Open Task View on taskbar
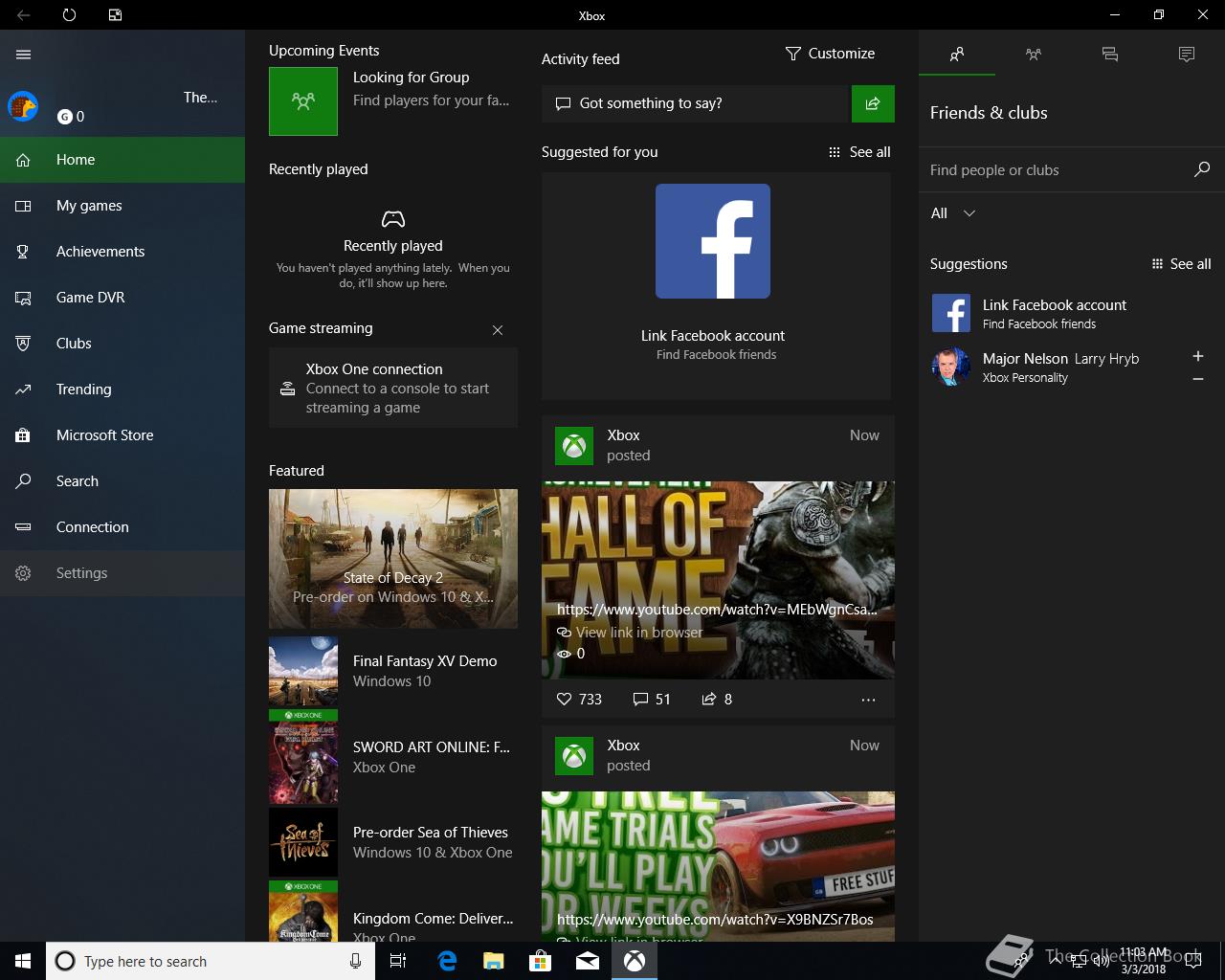 398,961
